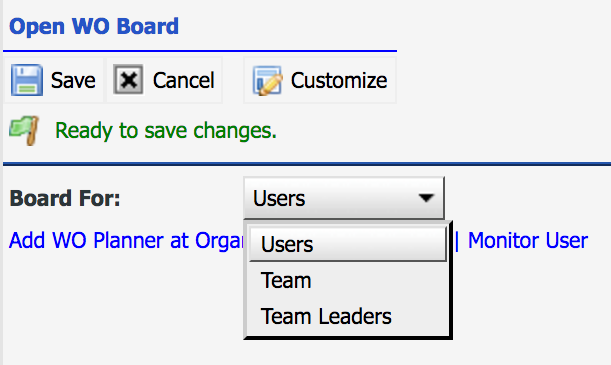Click the Customize text label
Screen dimensions: 611x365
(339, 81)
